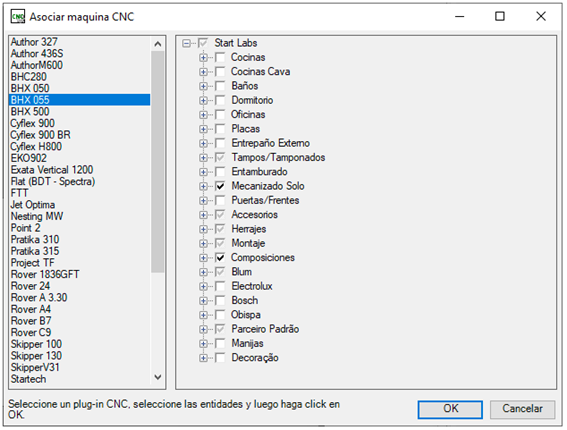Viewport: 567px width, 430px height.
Task: Collapse the Start Labs tree node
Action: coord(187,43)
